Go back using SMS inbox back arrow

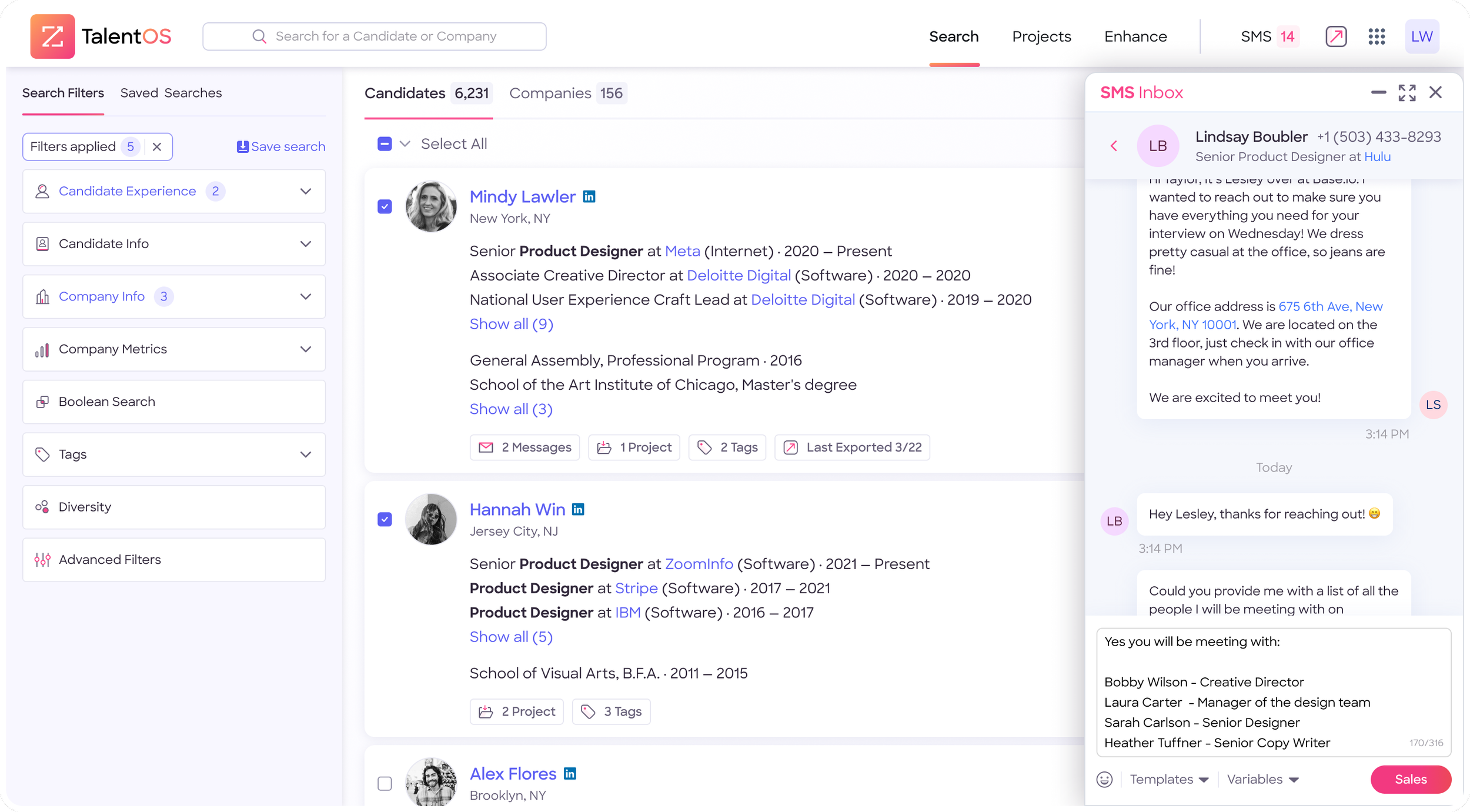click(1114, 146)
